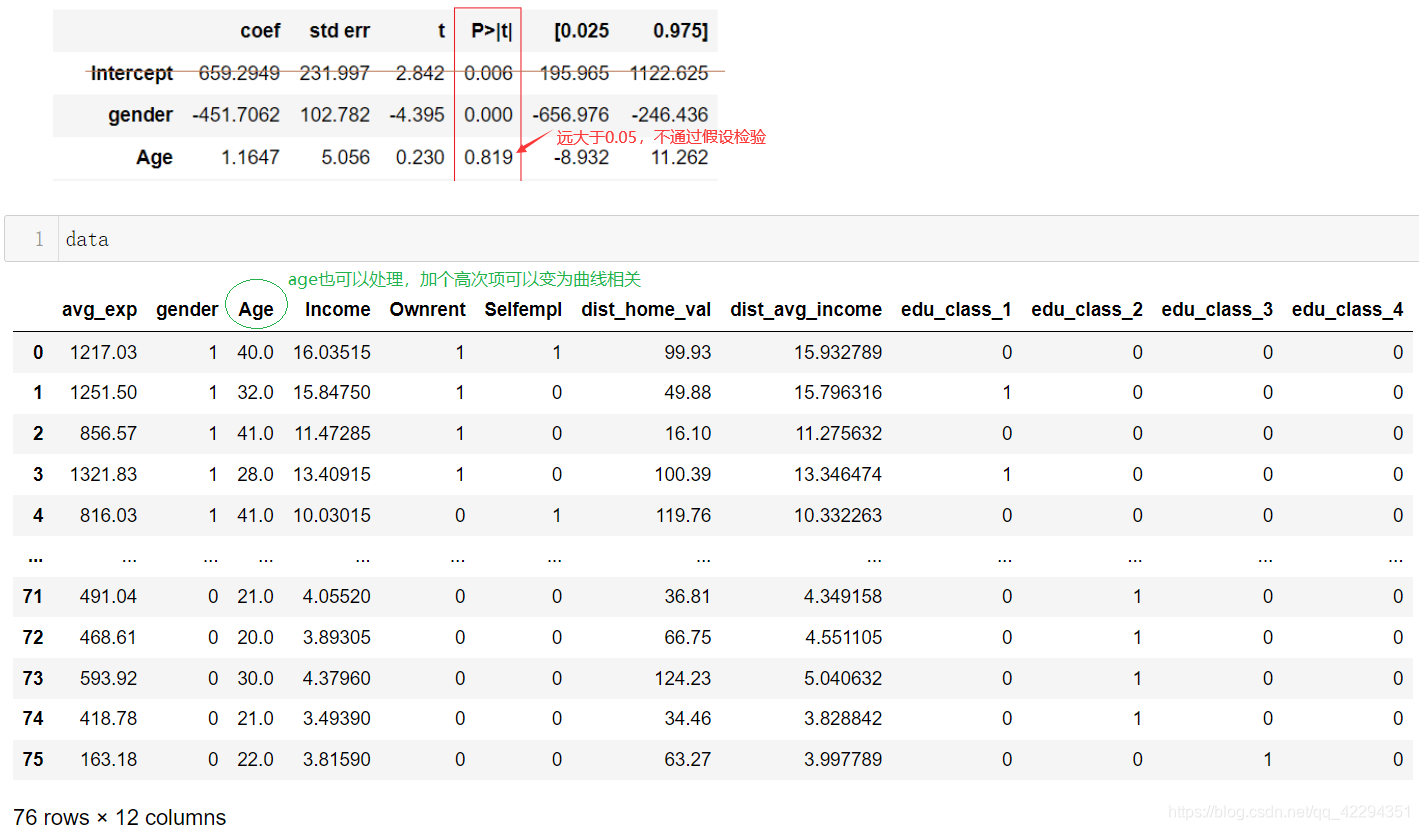1419x830 pixels.
Task: Click avg_exp value 1217.03
Action: (104, 352)
